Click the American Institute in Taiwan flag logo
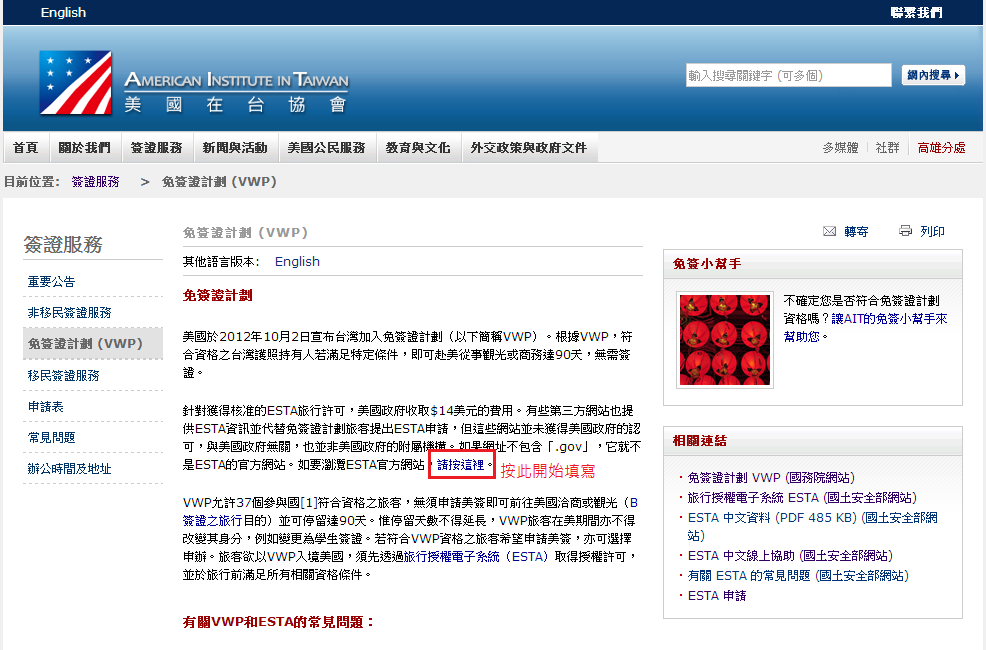Image resolution: width=986 pixels, height=650 pixels. (x=75, y=83)
